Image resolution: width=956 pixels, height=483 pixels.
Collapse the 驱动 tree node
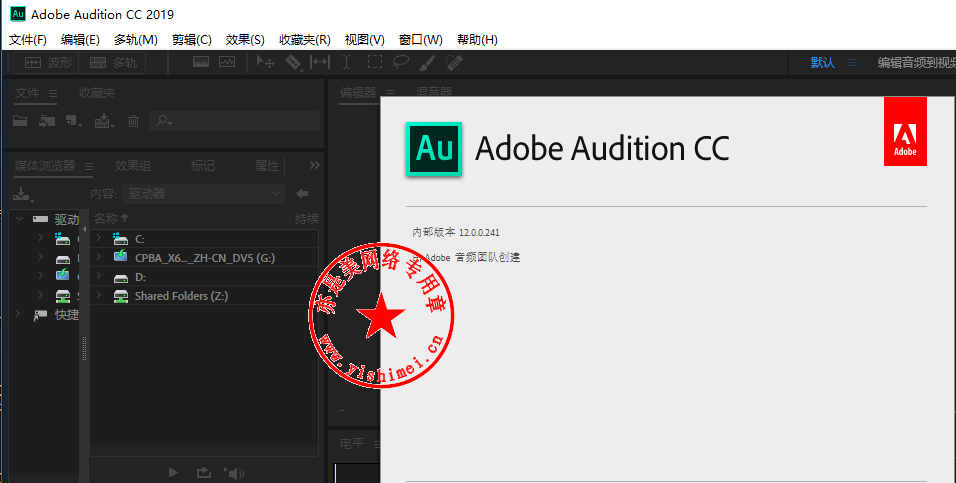[20, 219]
